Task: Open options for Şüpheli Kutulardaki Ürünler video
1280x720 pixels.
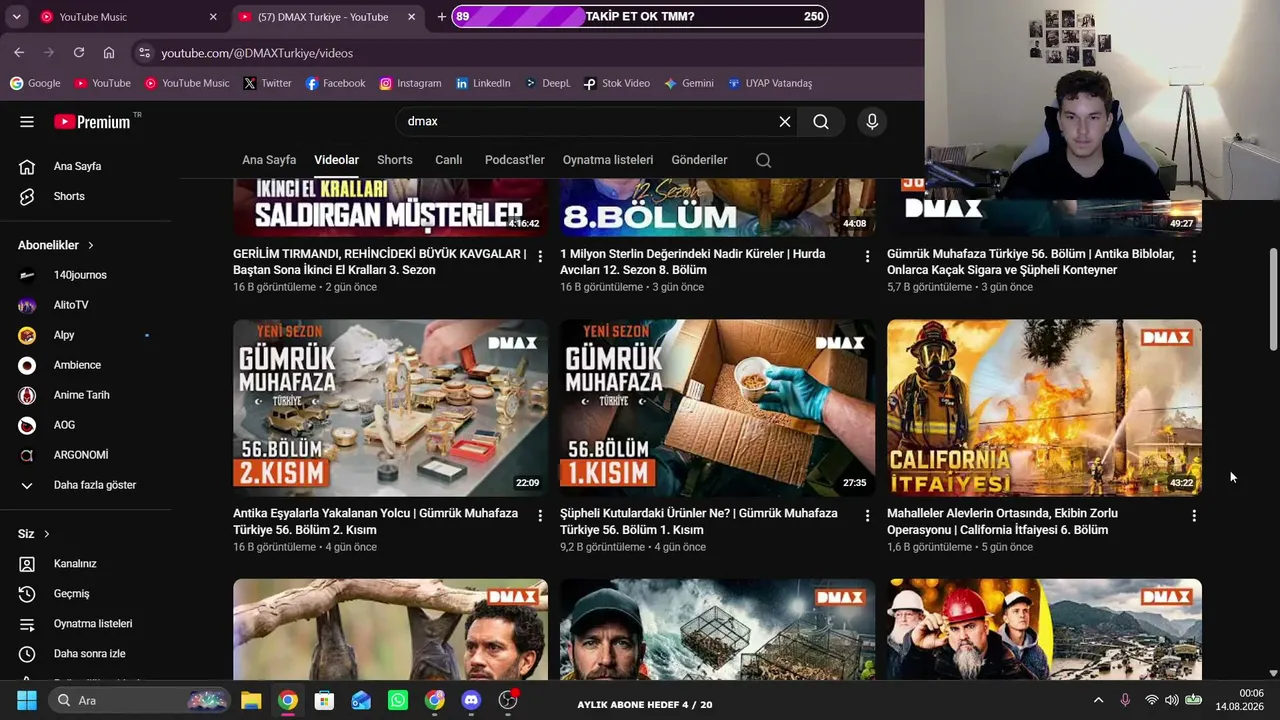Action: (x=867, y=516)
